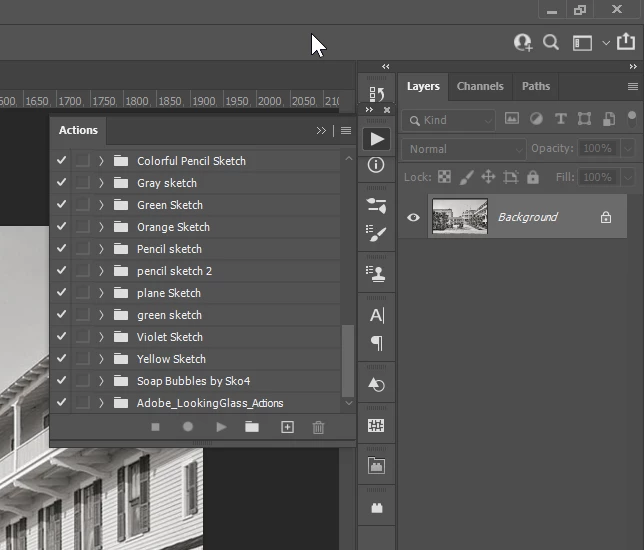The width and height of the screenshot is (644, 550).
Task: Toggle layer filtering on/off switch
Action: tap(632, 119)
